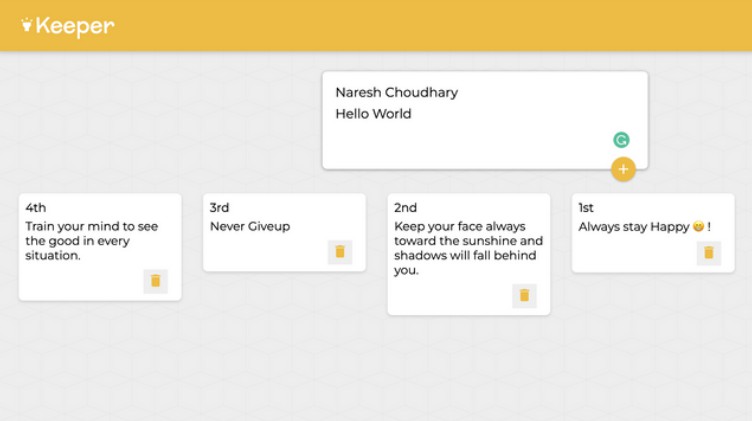This screenshot has height=421, width=752.
Task: Select the 4th note title
Action: point(36,208)
